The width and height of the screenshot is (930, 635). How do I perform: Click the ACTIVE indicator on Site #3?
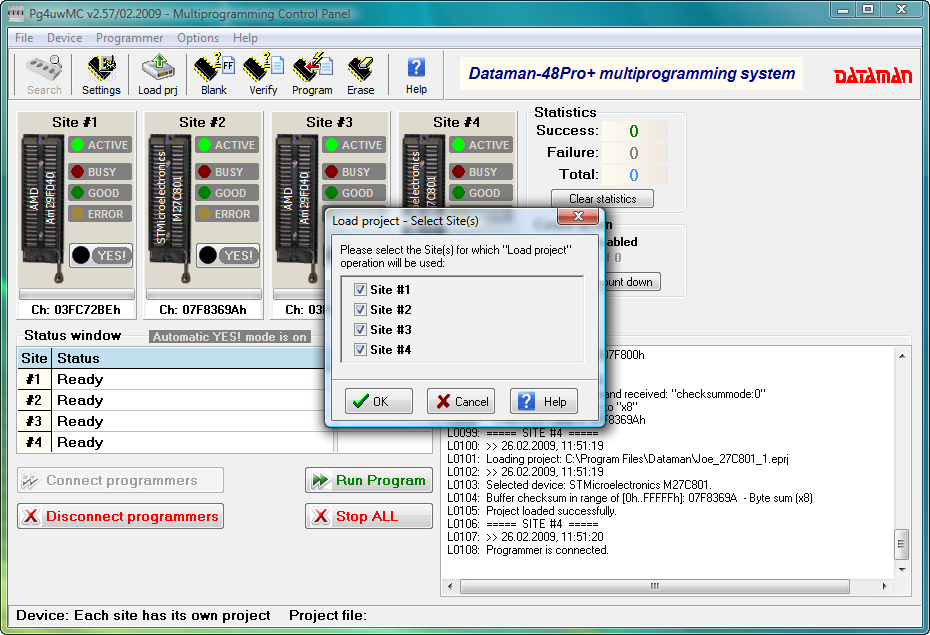pos(355,143)
